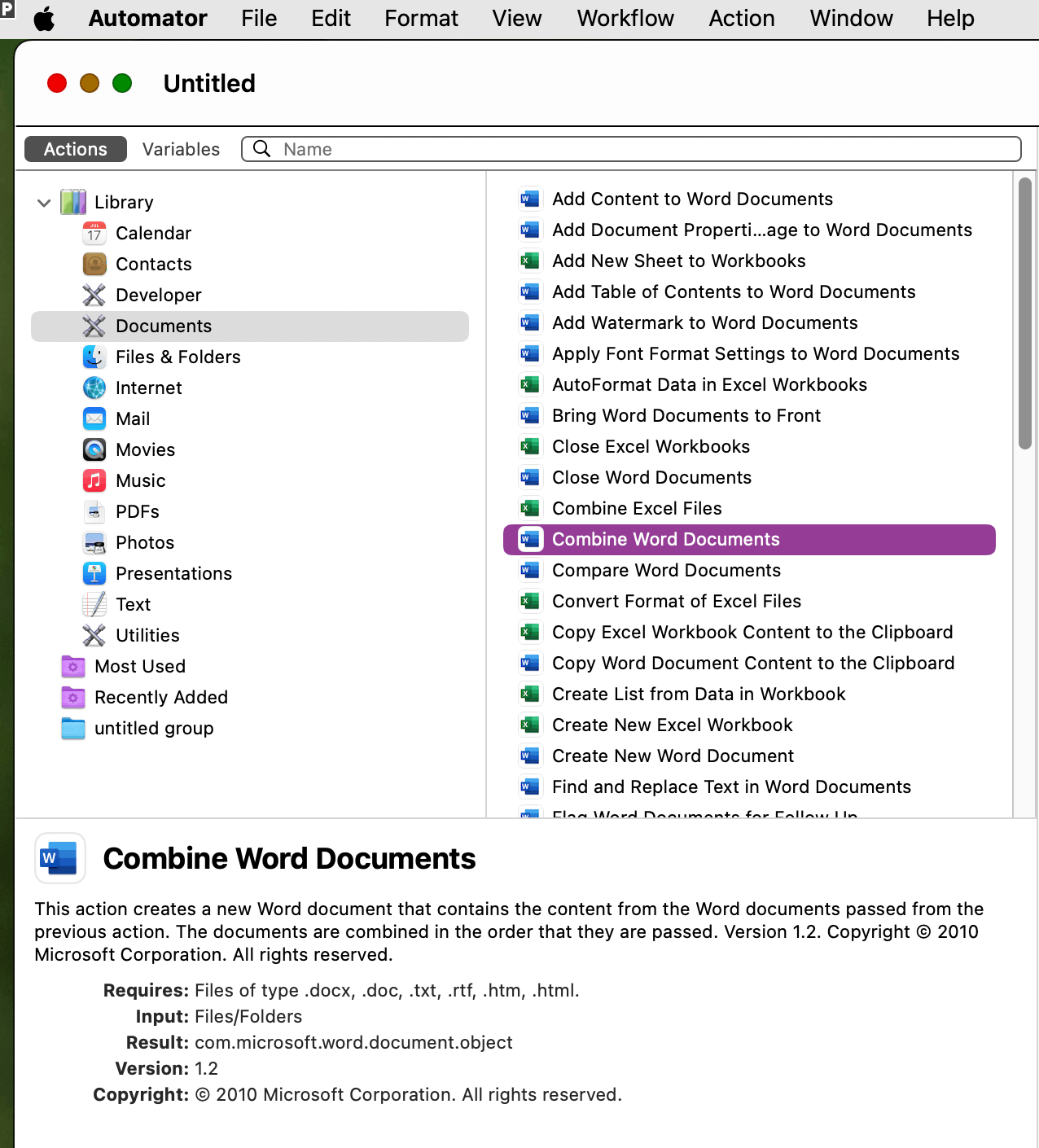The height and width of the screenshot is (1148, 1039).
Task: Click the untitled group folder icon
Action: tap(73, 728)
